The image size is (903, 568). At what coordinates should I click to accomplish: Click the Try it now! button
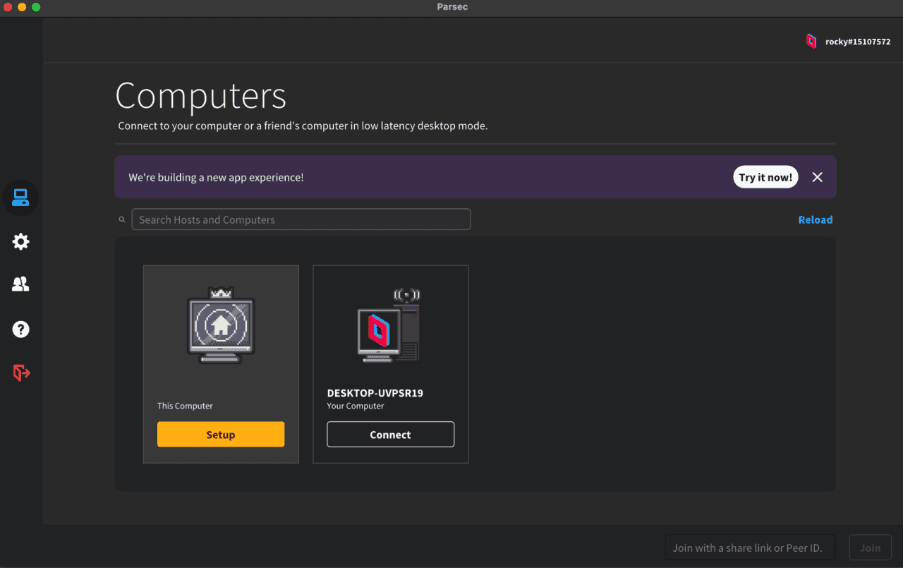[765, 177]
